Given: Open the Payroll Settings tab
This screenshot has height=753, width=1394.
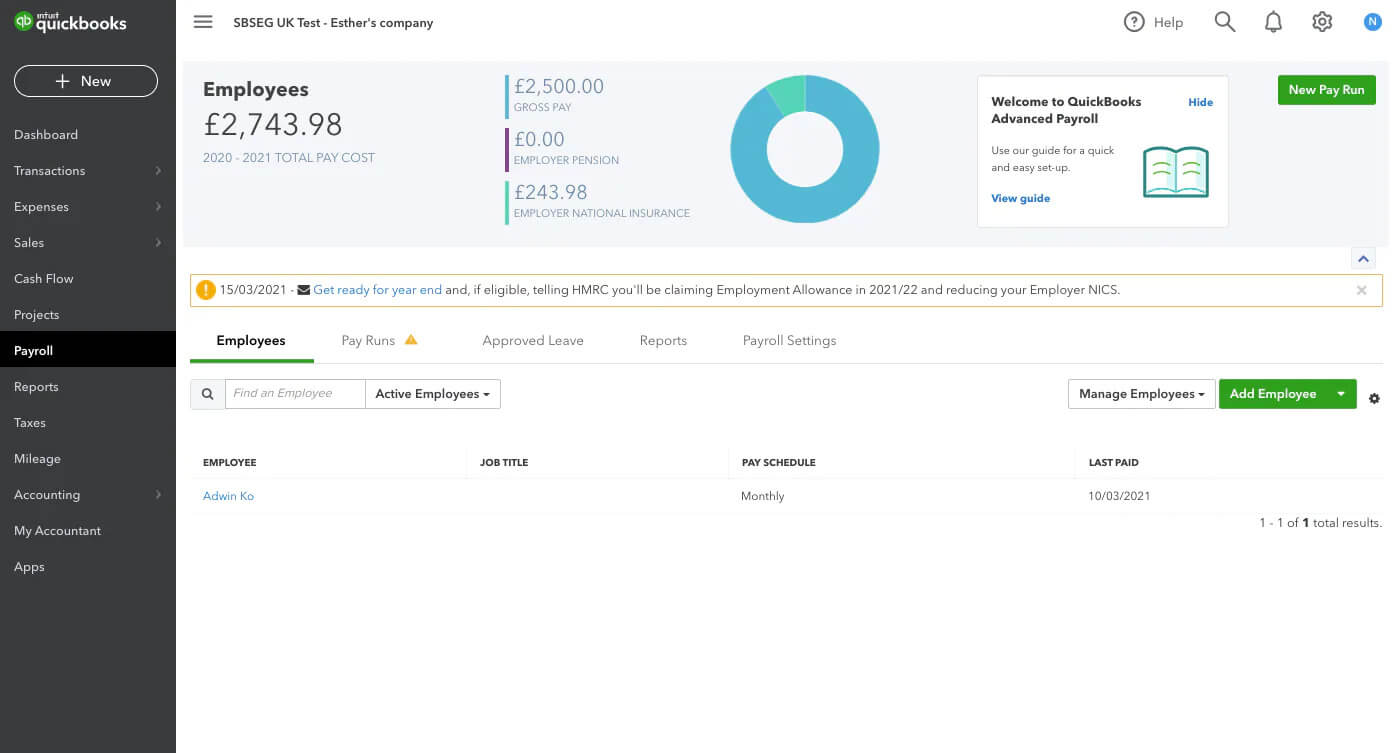Looking at the screenshot, I should click(789, 341).
